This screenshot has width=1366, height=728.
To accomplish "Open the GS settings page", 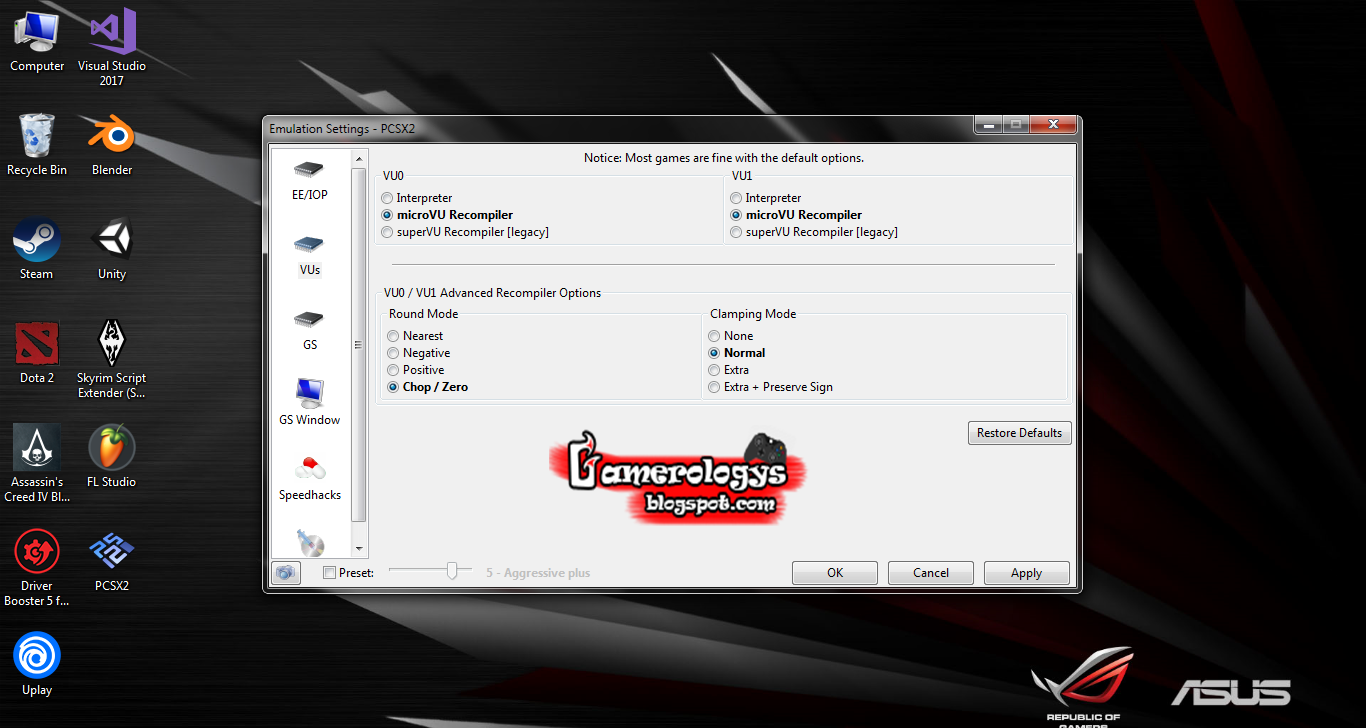I will pos(309,330).
